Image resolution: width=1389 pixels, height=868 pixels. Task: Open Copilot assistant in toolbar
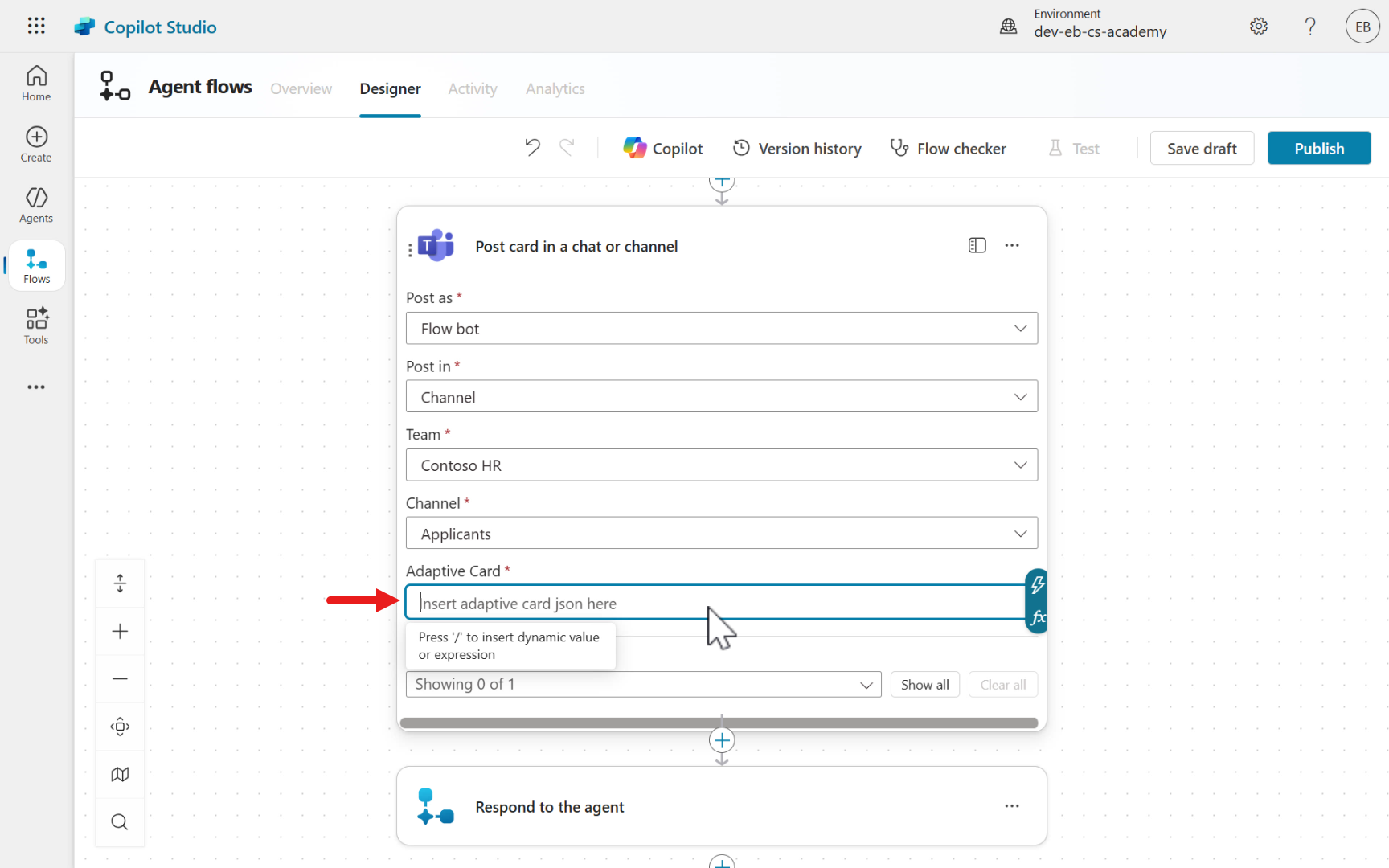point(663,149)
